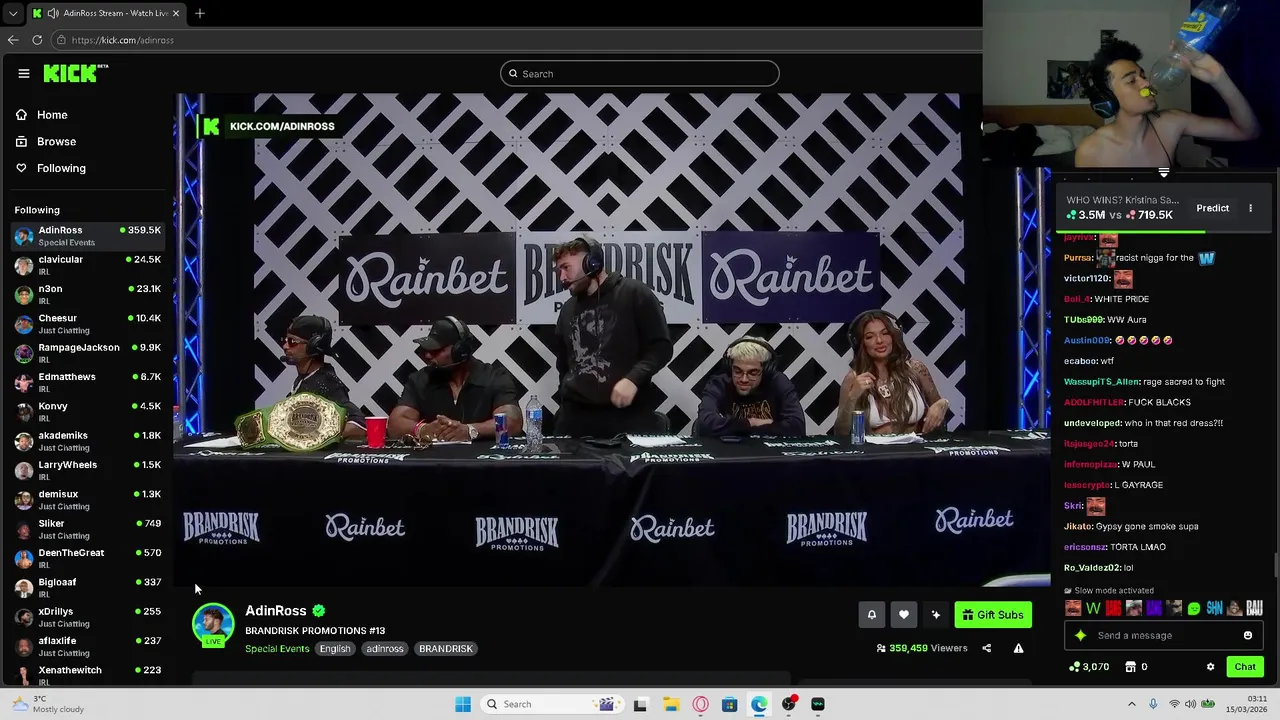Image resolution: width=1280 pixels, height=720 pixels.
Task: Open n3on channel in Following list
Action: pos(88,294)
